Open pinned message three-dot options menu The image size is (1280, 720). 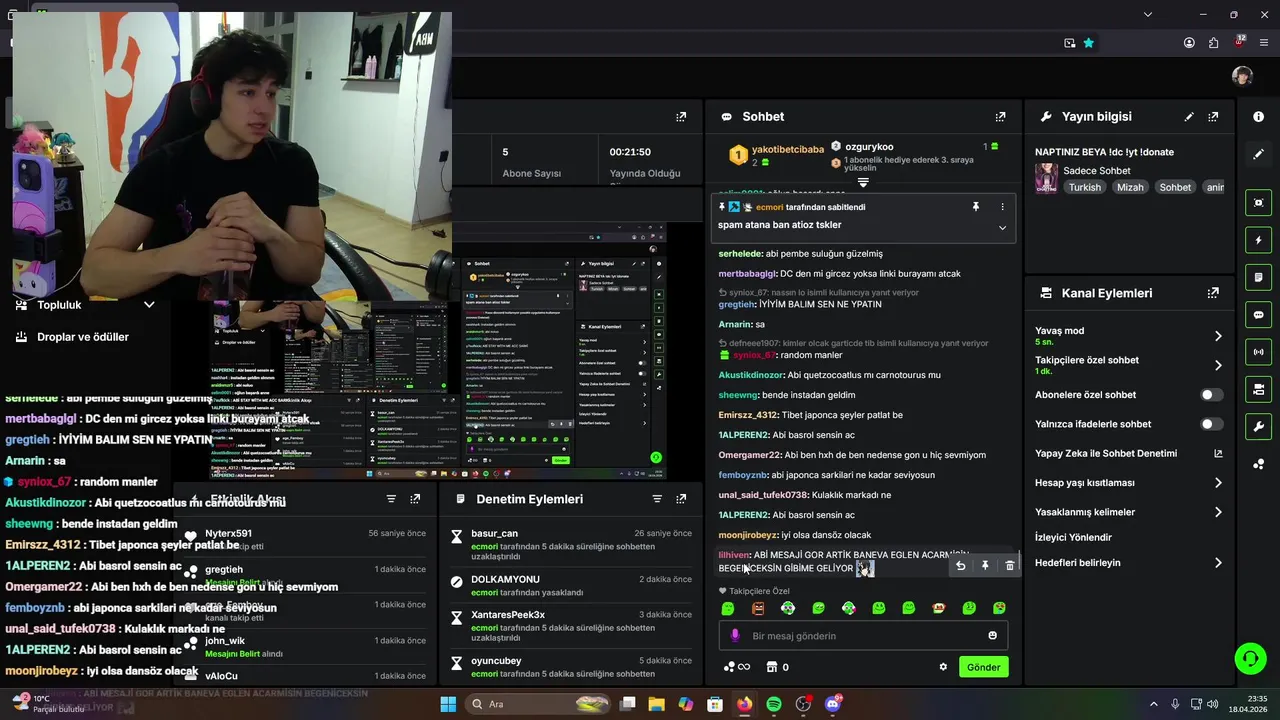point(1002,207)
